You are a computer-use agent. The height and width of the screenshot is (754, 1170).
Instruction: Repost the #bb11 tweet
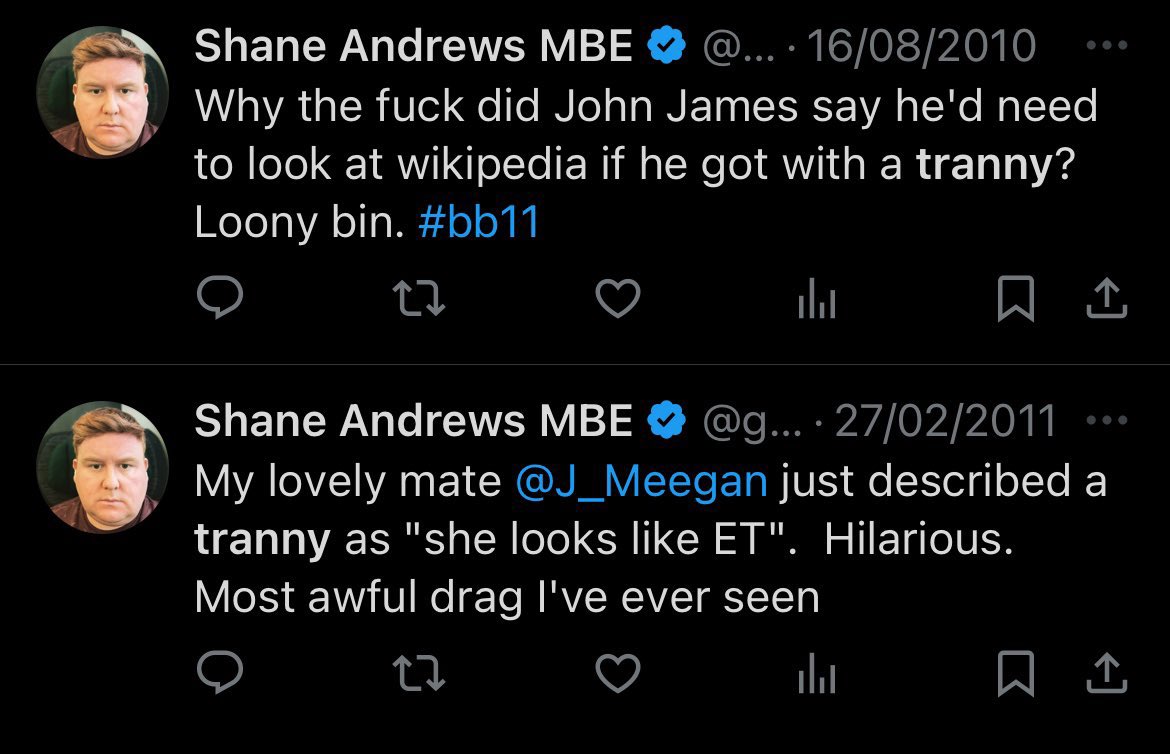point(419,299)
